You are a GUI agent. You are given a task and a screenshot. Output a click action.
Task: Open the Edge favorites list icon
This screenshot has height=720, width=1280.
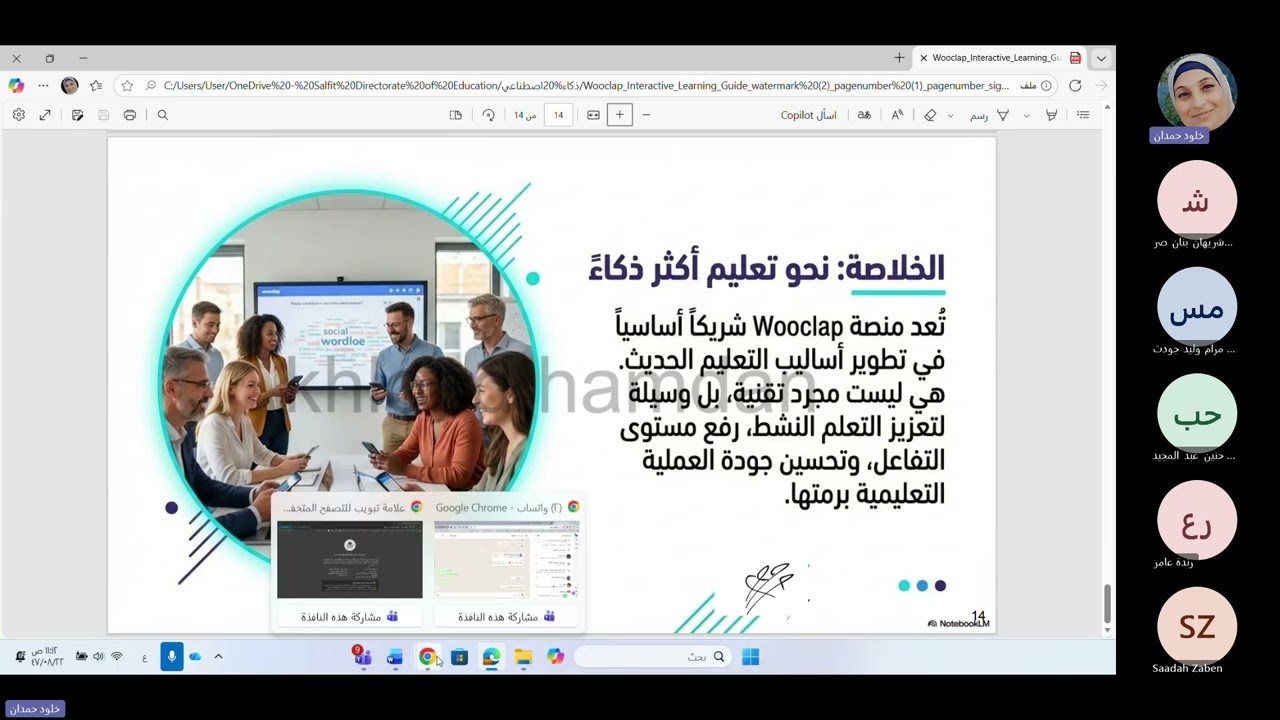tap(96, 86)
